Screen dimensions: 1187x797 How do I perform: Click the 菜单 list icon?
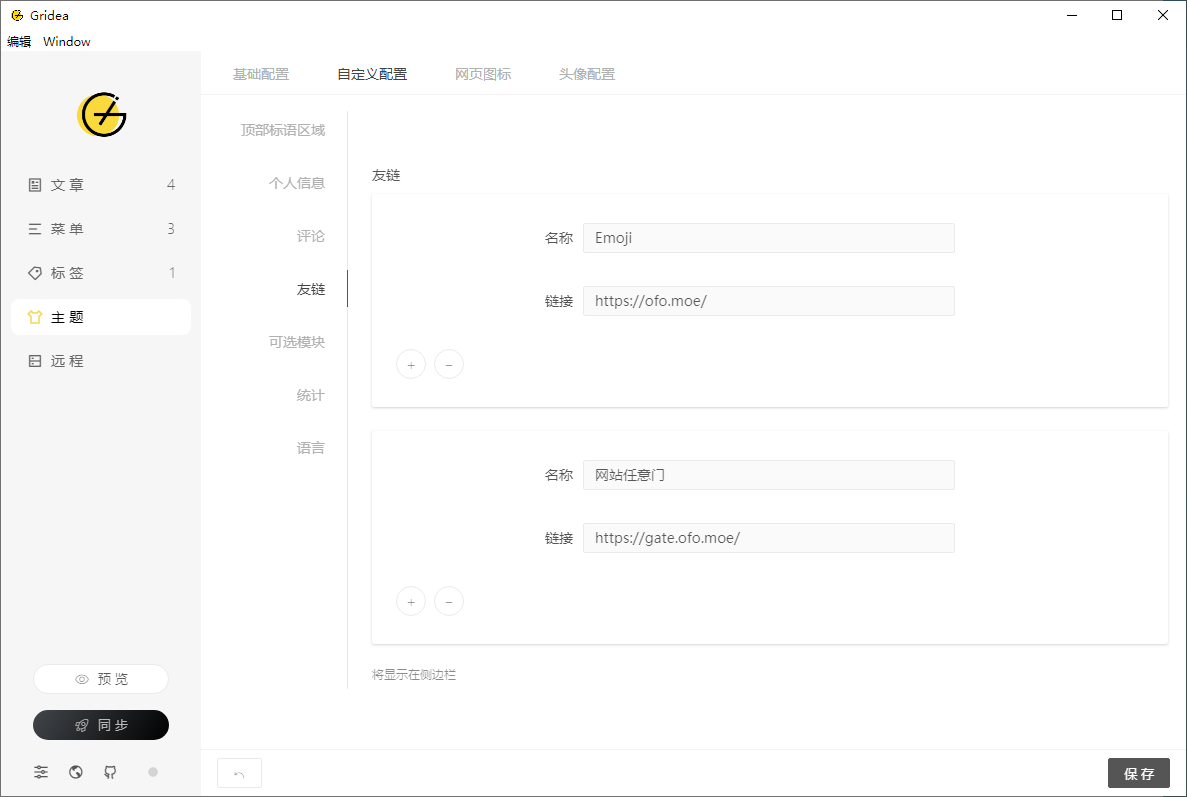[35, 229]
